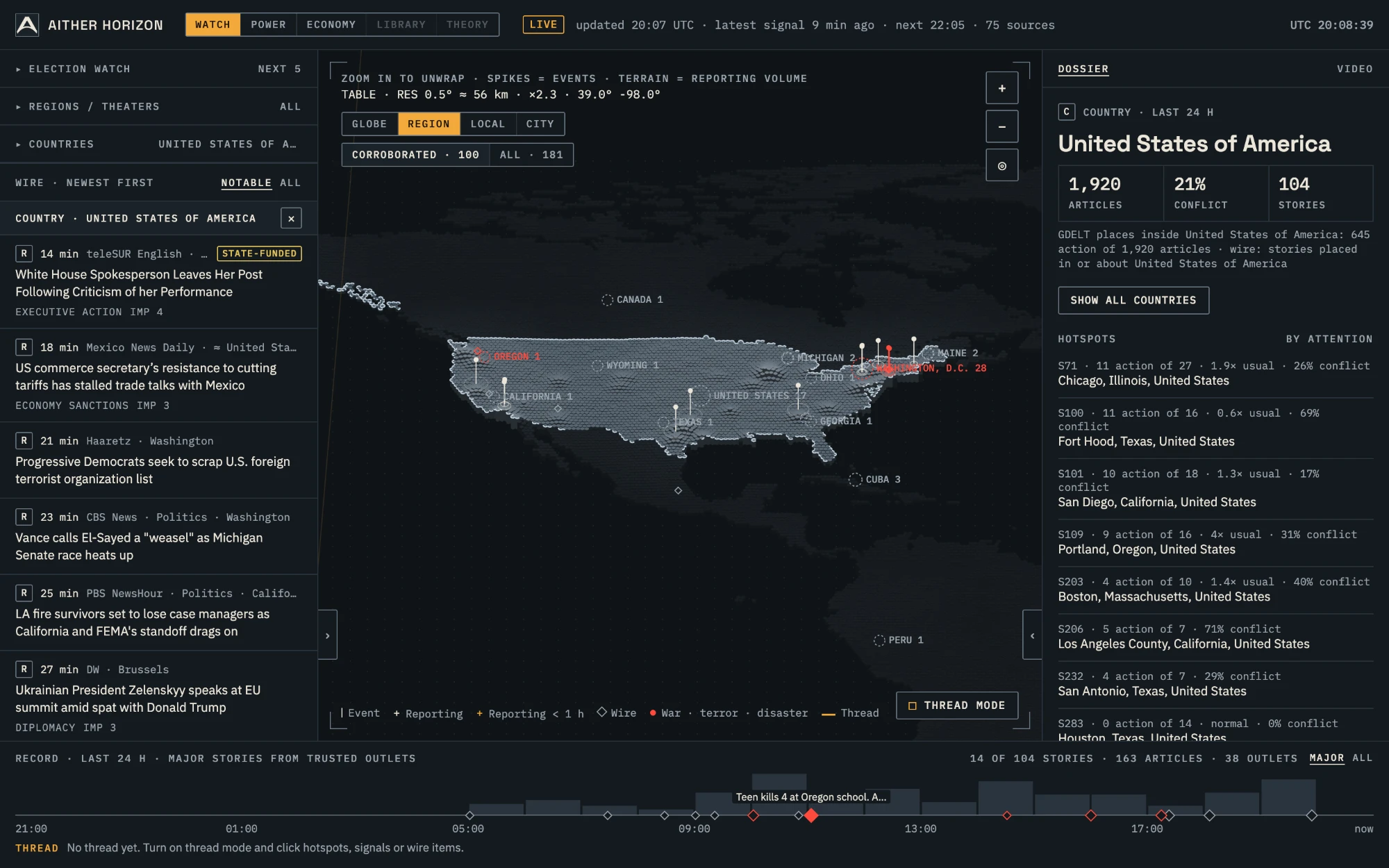The image size is (1389, 868).
Task: Click the Aither Horizon logo icon
Action: point(26,25)
